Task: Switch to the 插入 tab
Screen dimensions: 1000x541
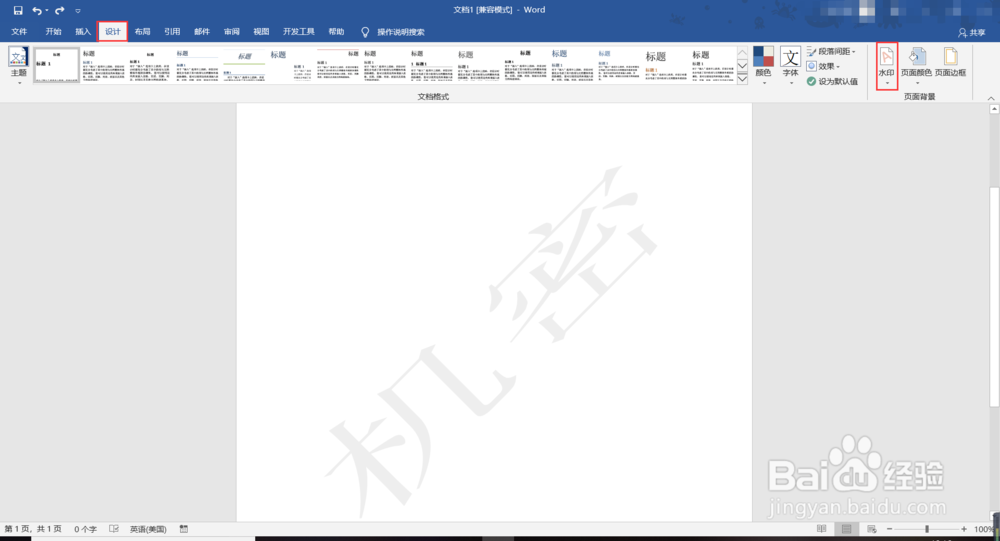Action: (83, 31)
